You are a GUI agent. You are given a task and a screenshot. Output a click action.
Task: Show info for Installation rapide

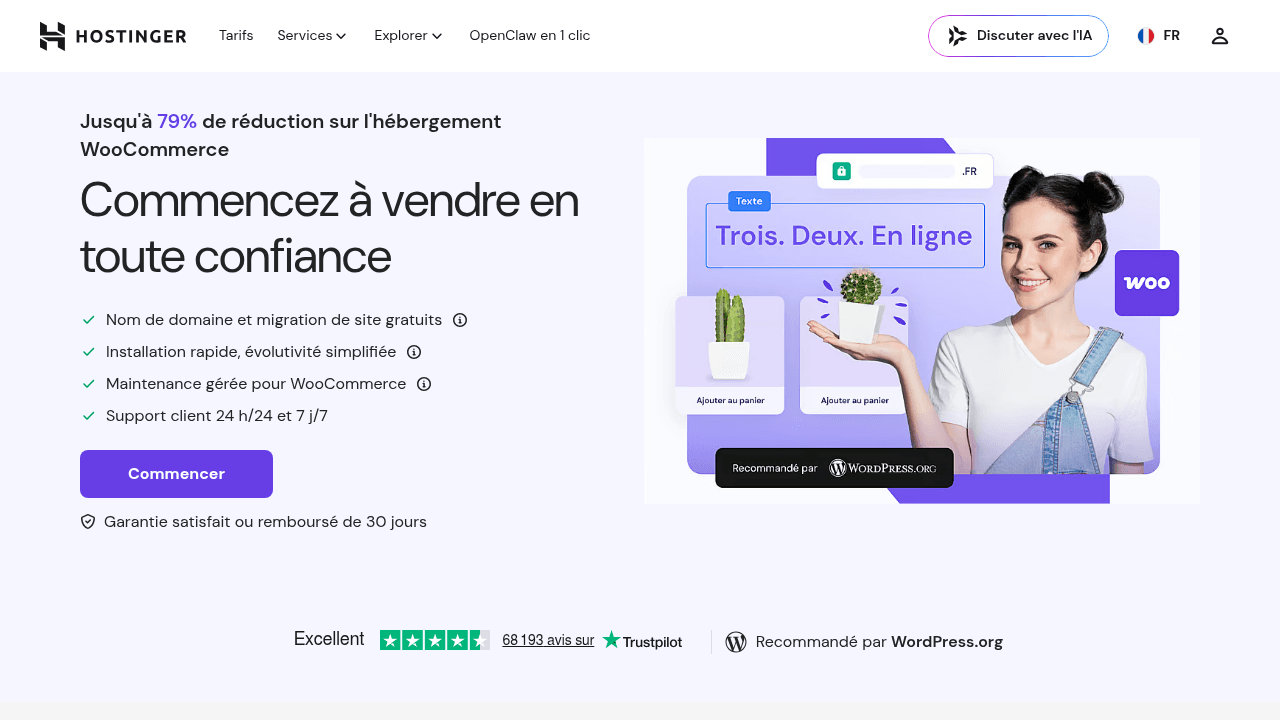[x=414, y=352]
